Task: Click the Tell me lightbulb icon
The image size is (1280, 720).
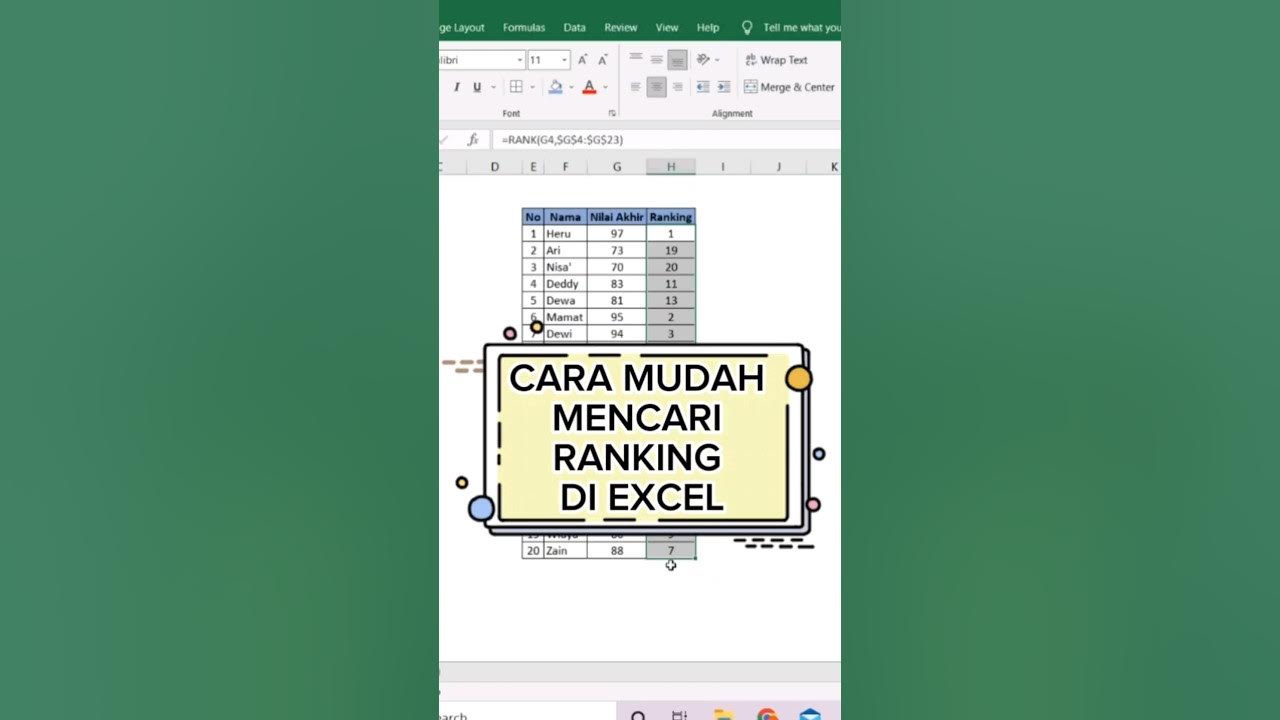Action: coord(747,28)
